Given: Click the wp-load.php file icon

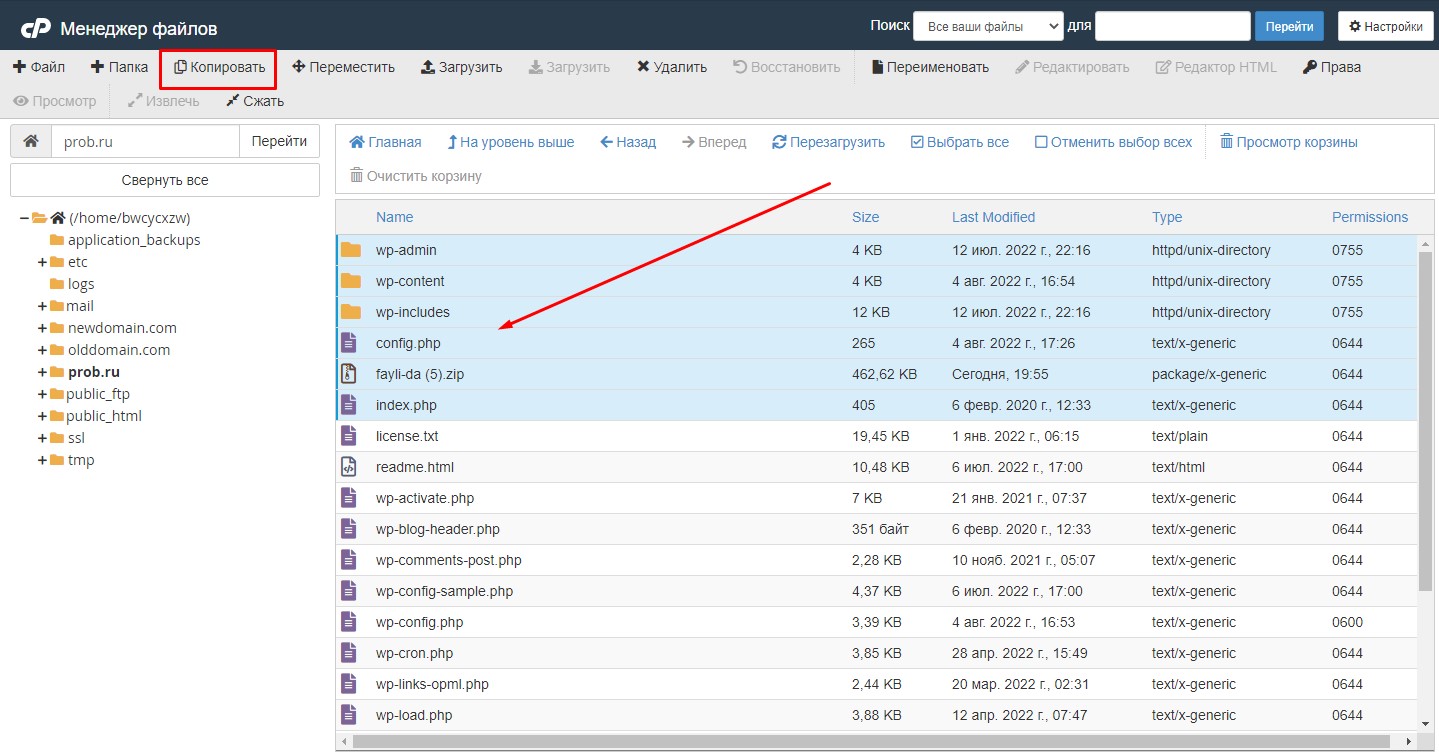Looking at the screenshot, I should [x=349, y=715].
